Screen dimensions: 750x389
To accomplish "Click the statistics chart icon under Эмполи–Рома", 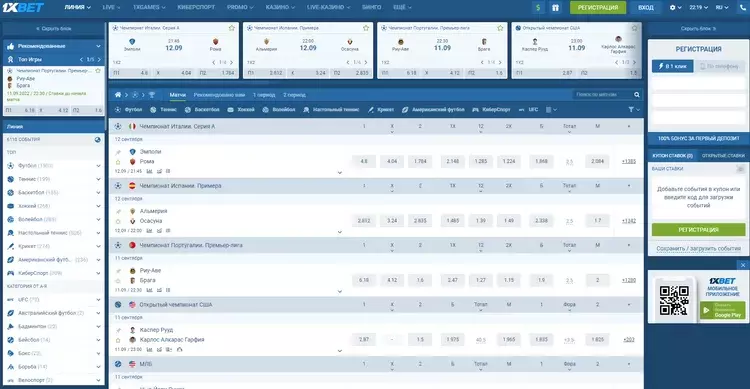I will pyautogui.click(x=149, y=171).
